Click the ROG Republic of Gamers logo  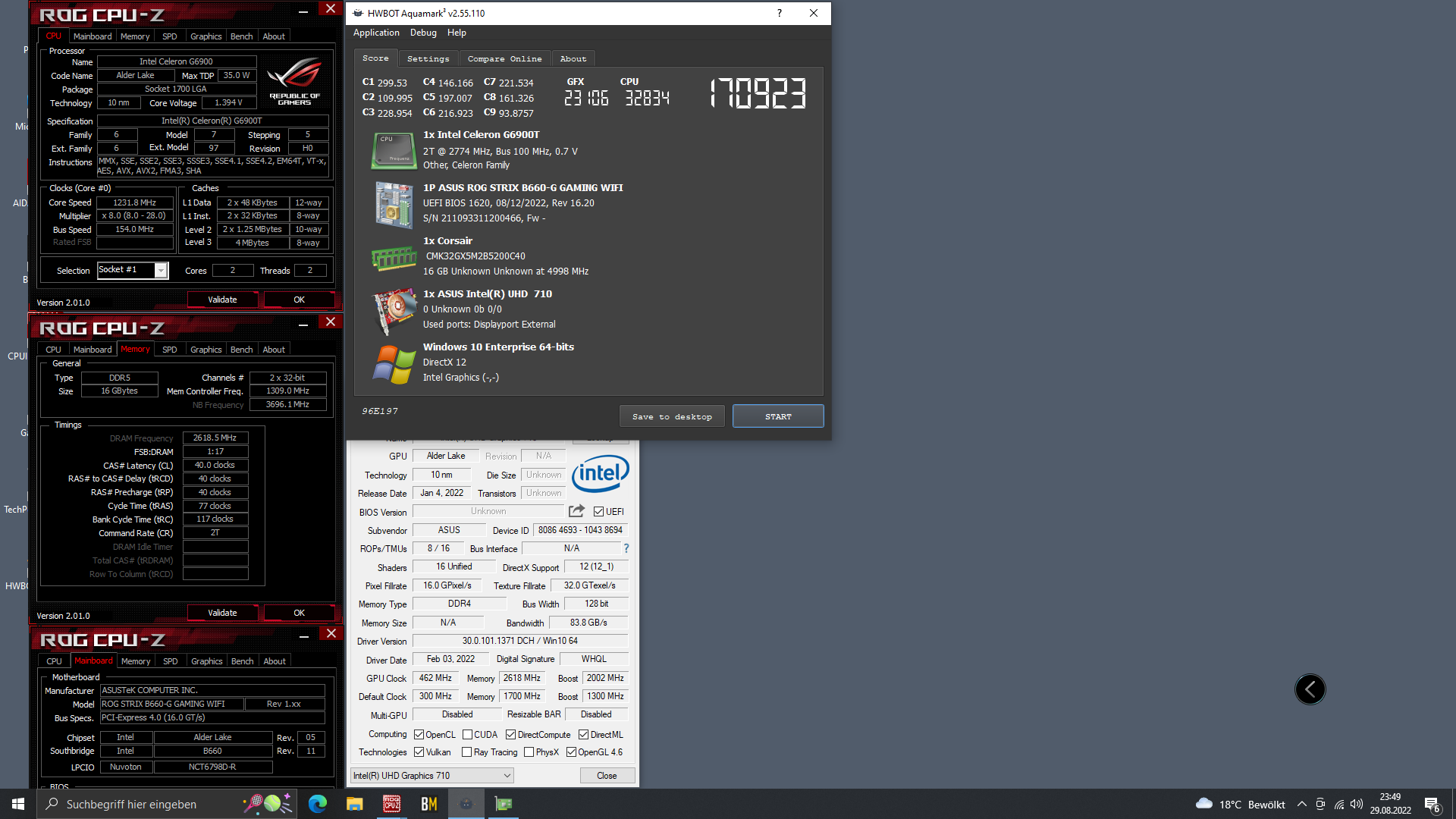(x=294, y=80)
